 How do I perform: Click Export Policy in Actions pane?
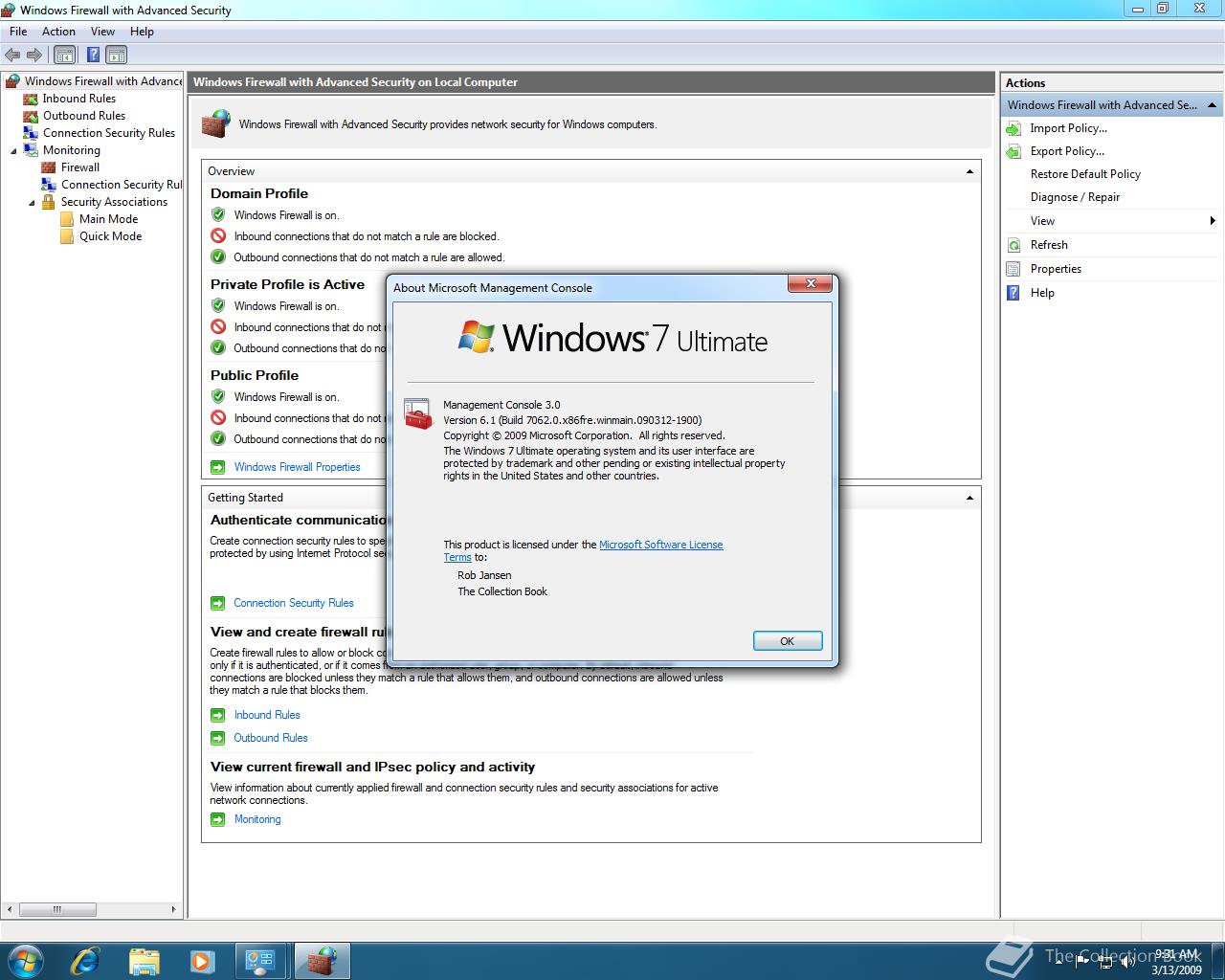[1067, 151]
